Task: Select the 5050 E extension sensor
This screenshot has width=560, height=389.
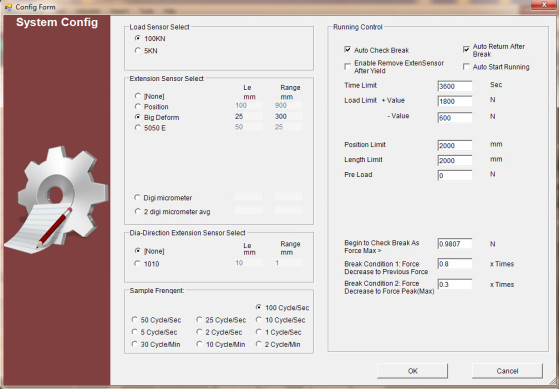Action: tap(138, 127)
